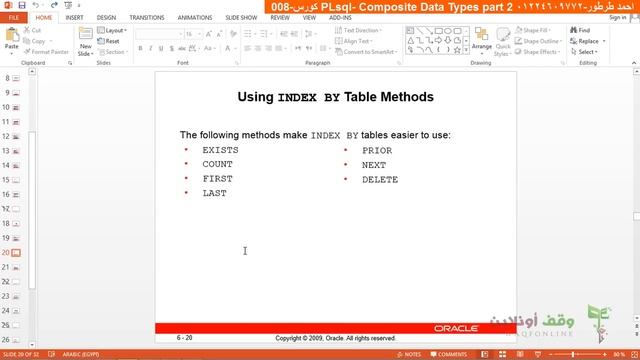640x360 pixels.
Task: Click the Redo icon in title bar
Action: click(54, 5)
